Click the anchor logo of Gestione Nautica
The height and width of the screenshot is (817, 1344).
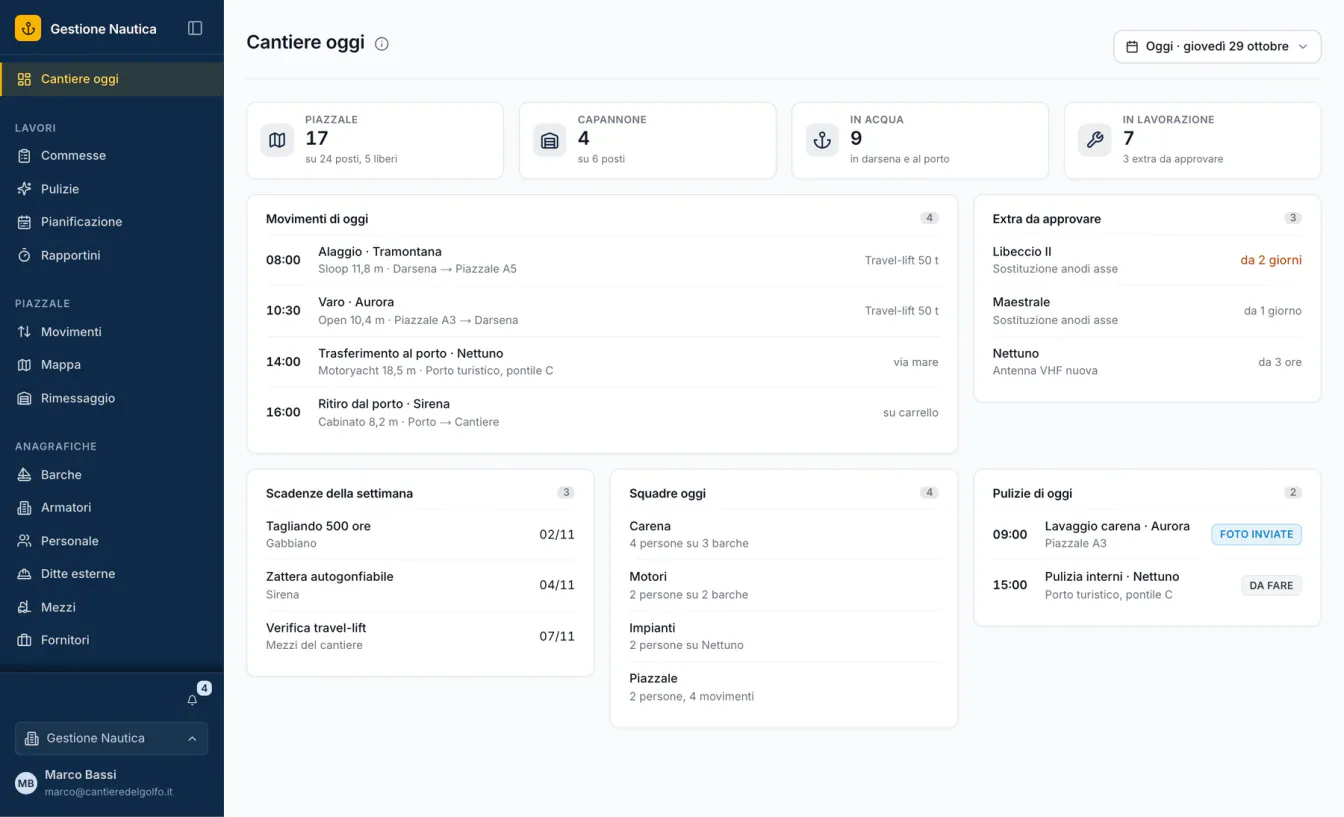(28, 28)
